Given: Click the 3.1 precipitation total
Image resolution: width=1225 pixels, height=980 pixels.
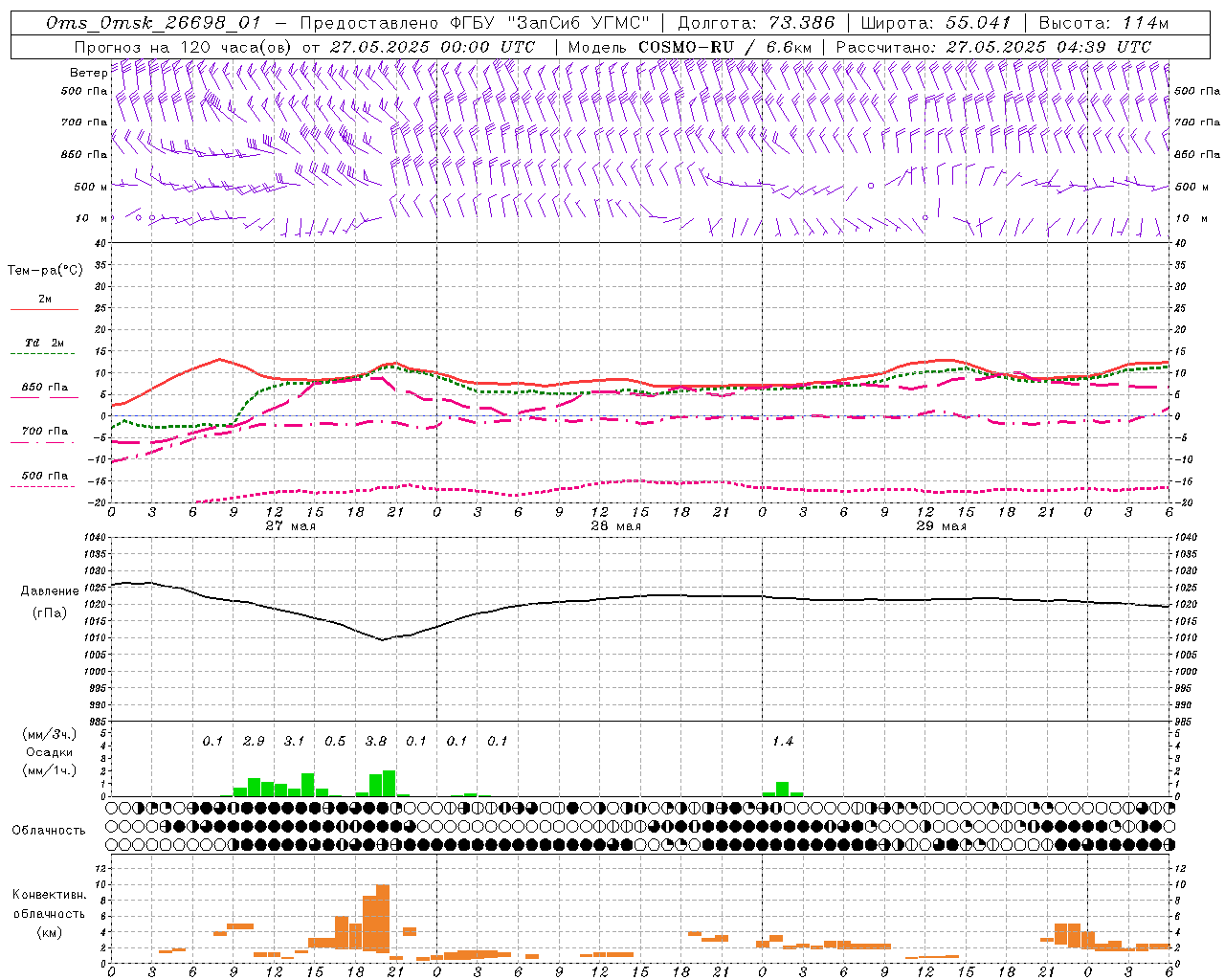Looking at the screenshot, I should pos(294,742).
